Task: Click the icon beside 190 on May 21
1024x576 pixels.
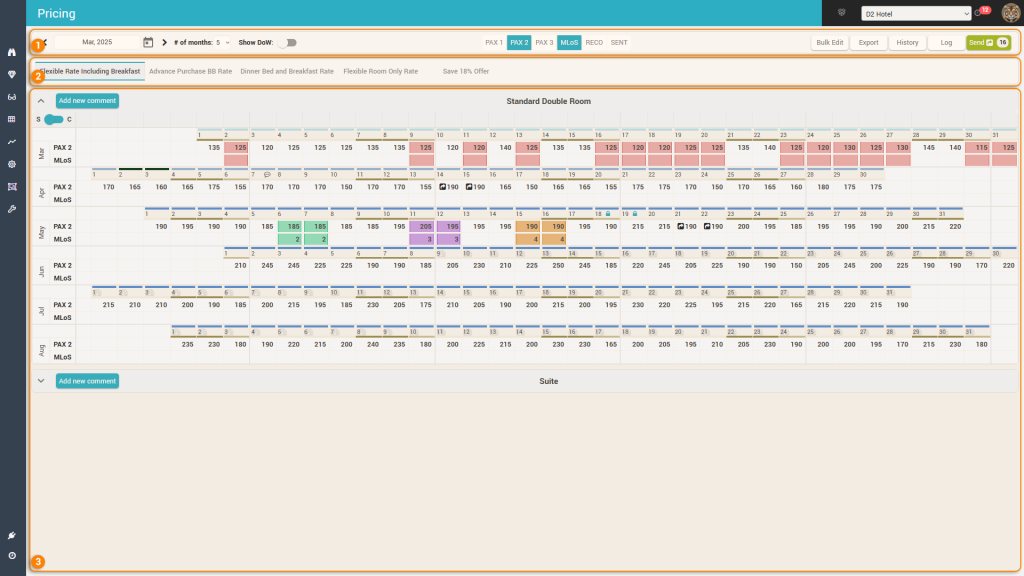Action: tap(680, 226)
